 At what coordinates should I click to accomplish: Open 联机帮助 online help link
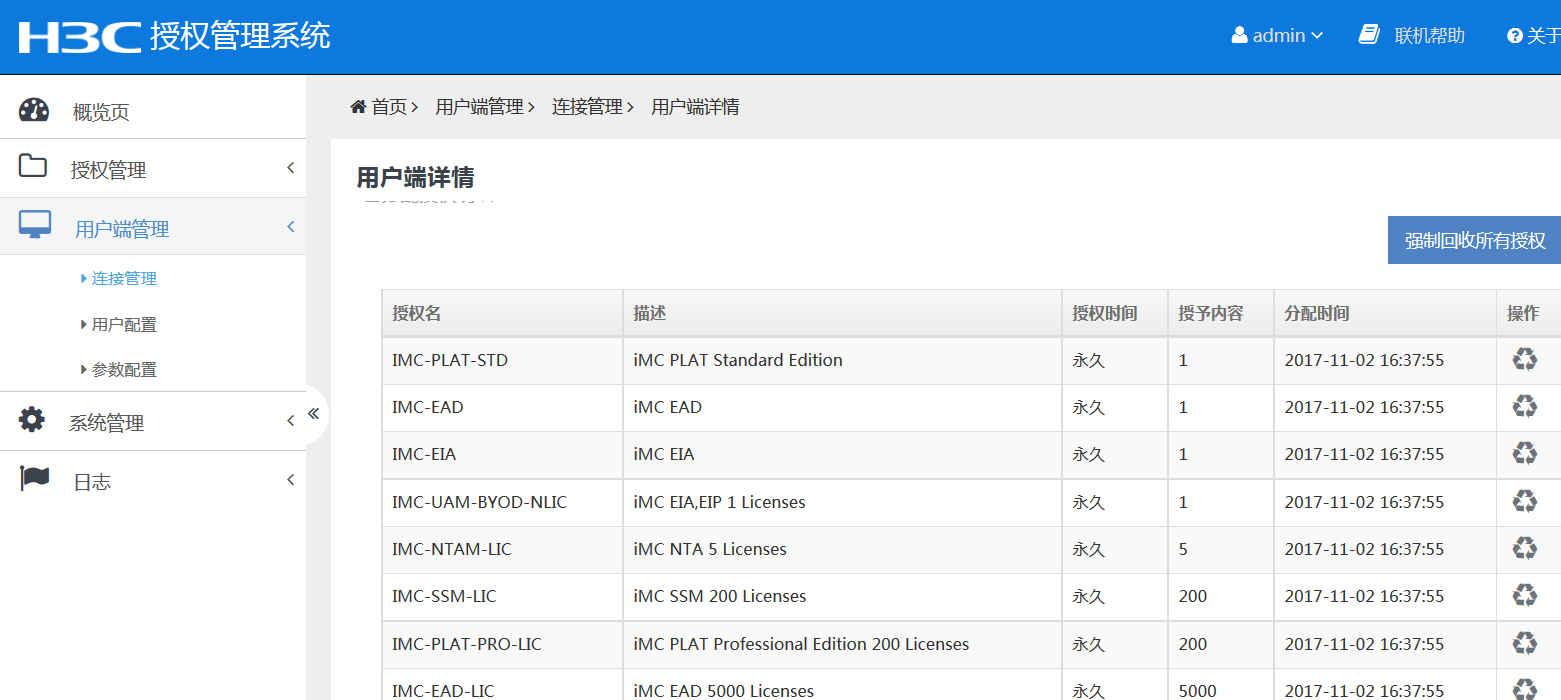pyautogui.click(x=1428, y=36)
